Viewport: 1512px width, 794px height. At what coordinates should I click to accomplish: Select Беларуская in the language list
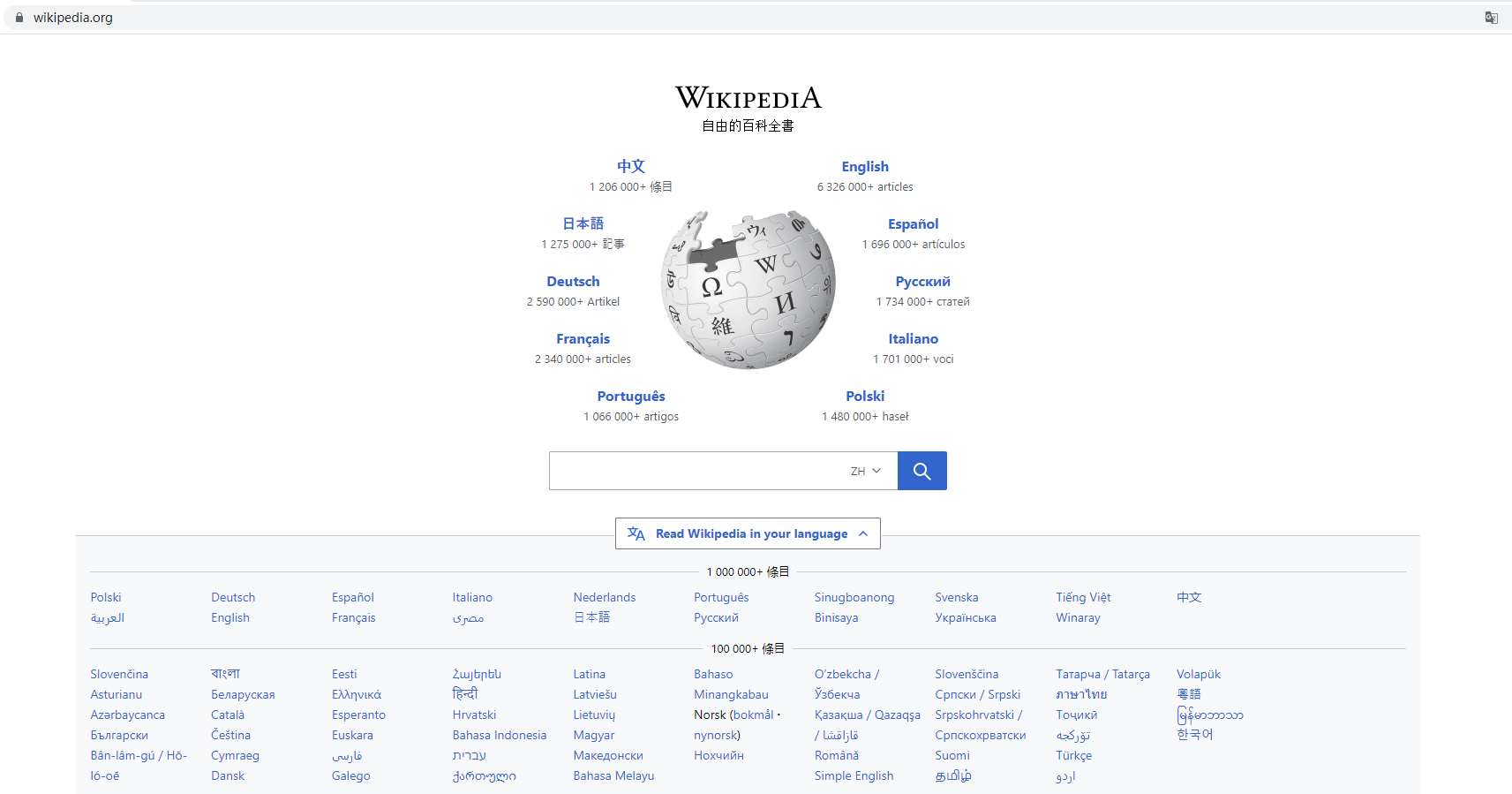coord(243,695)
